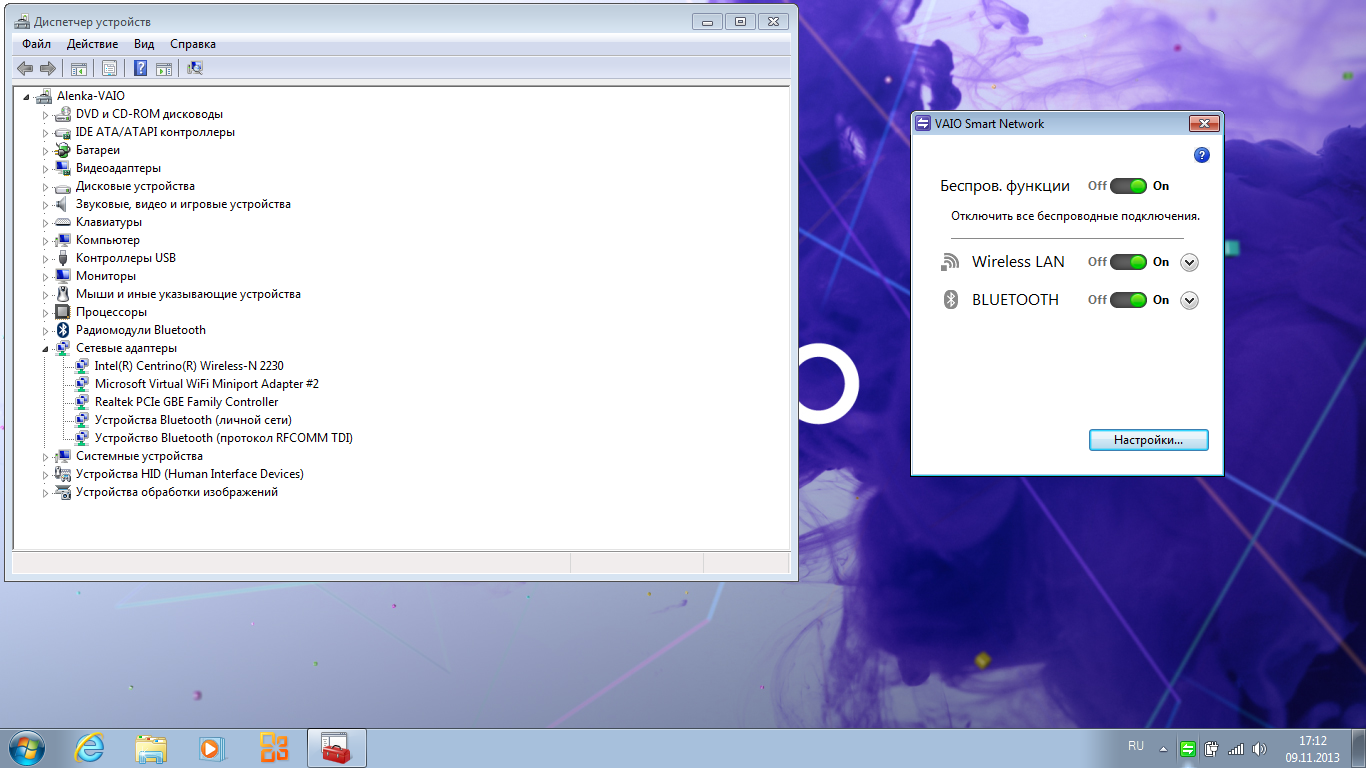Select Intel(R) Centrino(R) Wireless-N 2230 adapter

pyautogui.click(x=188, y=366)
